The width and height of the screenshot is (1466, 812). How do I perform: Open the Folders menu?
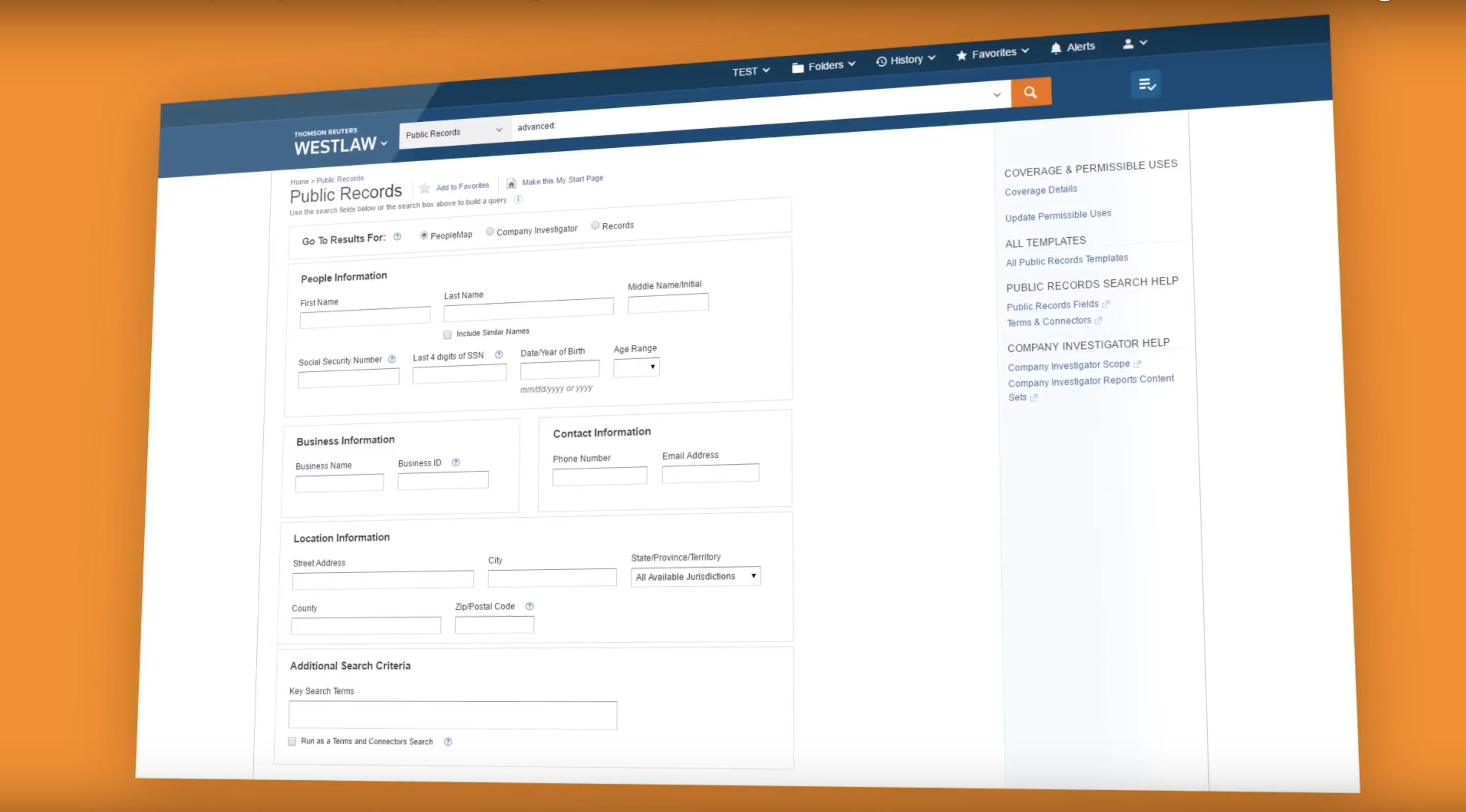click(x=824, y=66)
